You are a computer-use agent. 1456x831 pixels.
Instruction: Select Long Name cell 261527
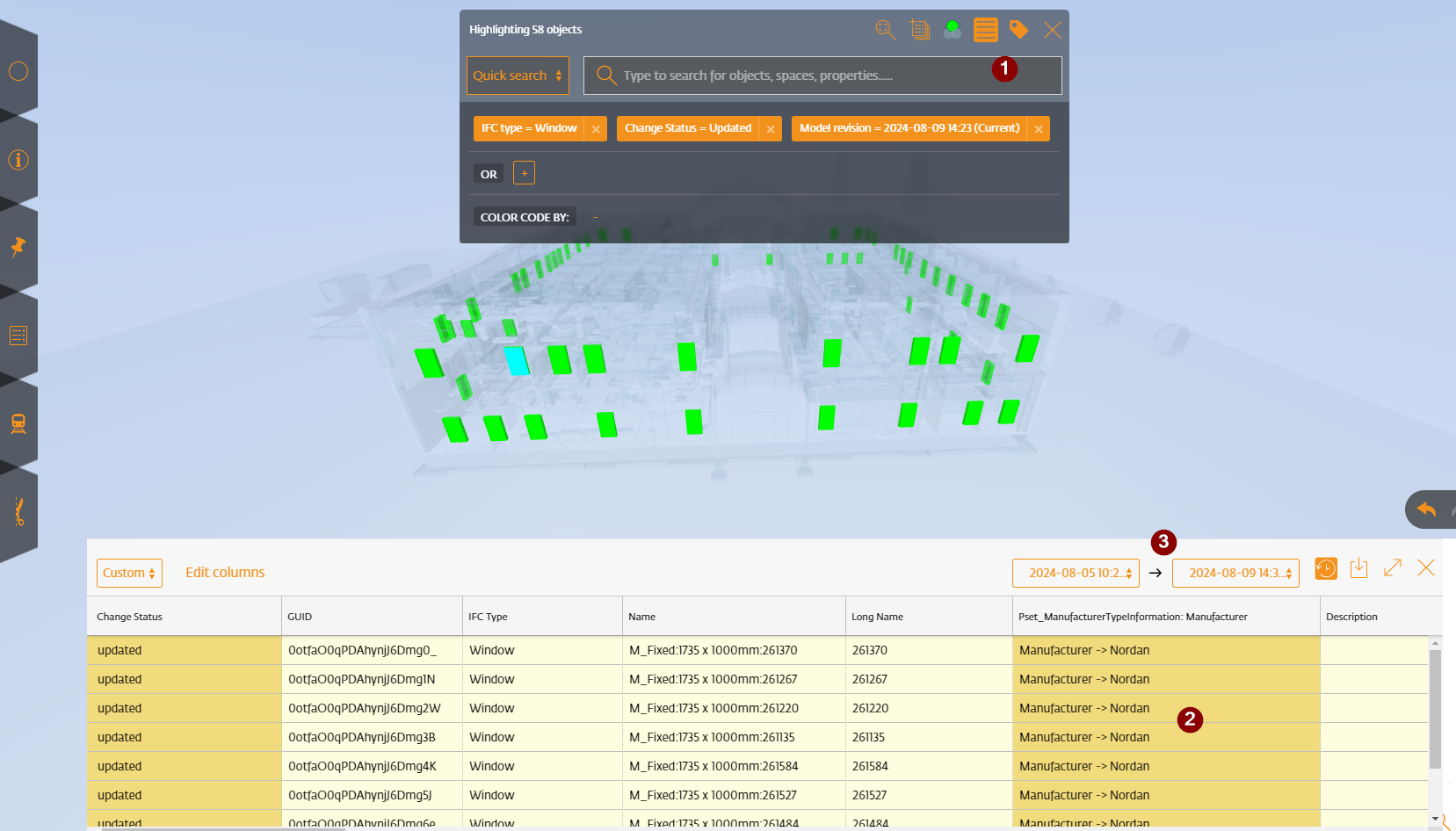(929, 795)
